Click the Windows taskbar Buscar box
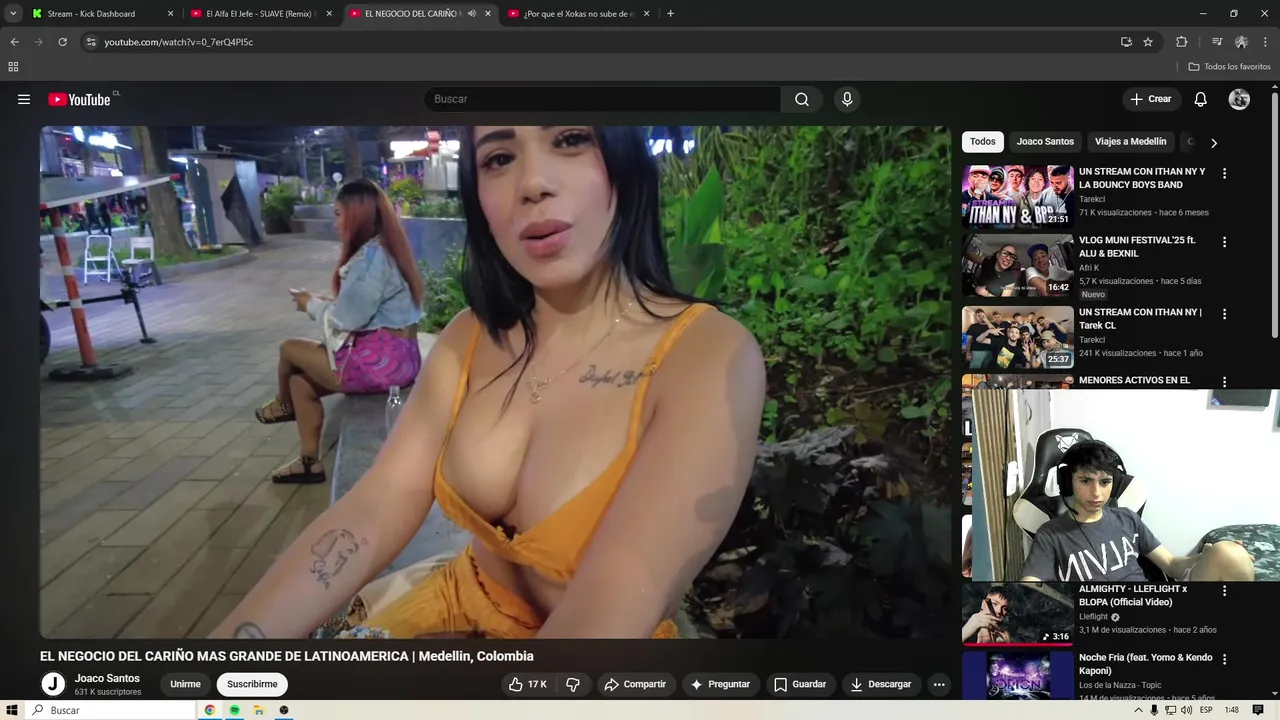 point(110,710)
